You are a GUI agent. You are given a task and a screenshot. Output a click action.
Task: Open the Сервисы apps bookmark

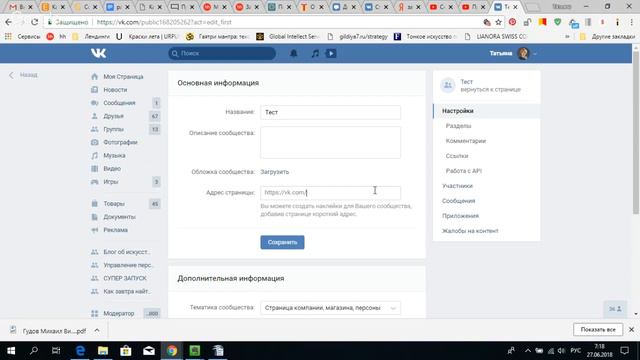click(22, 36)
